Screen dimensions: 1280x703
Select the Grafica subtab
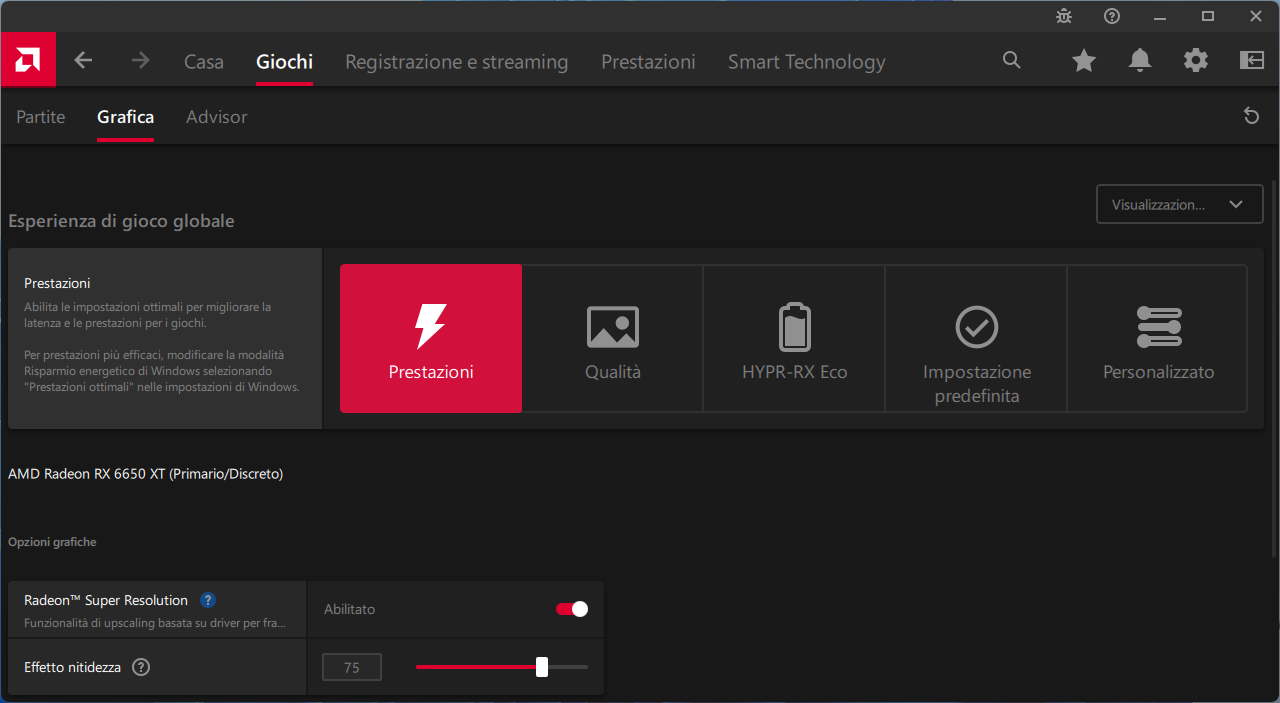126,117
